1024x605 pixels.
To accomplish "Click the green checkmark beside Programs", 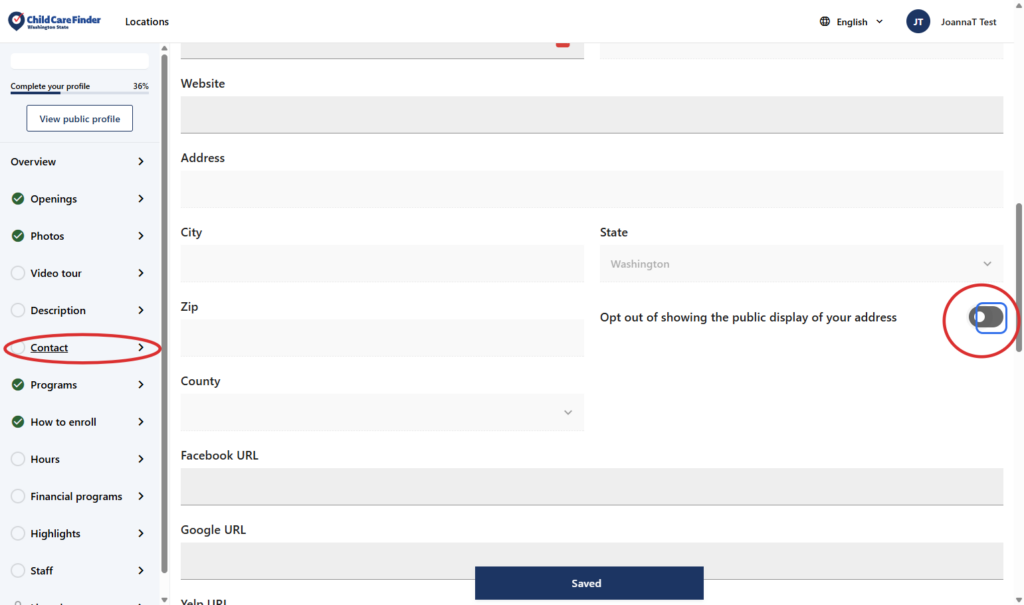I will coord(18,385).
